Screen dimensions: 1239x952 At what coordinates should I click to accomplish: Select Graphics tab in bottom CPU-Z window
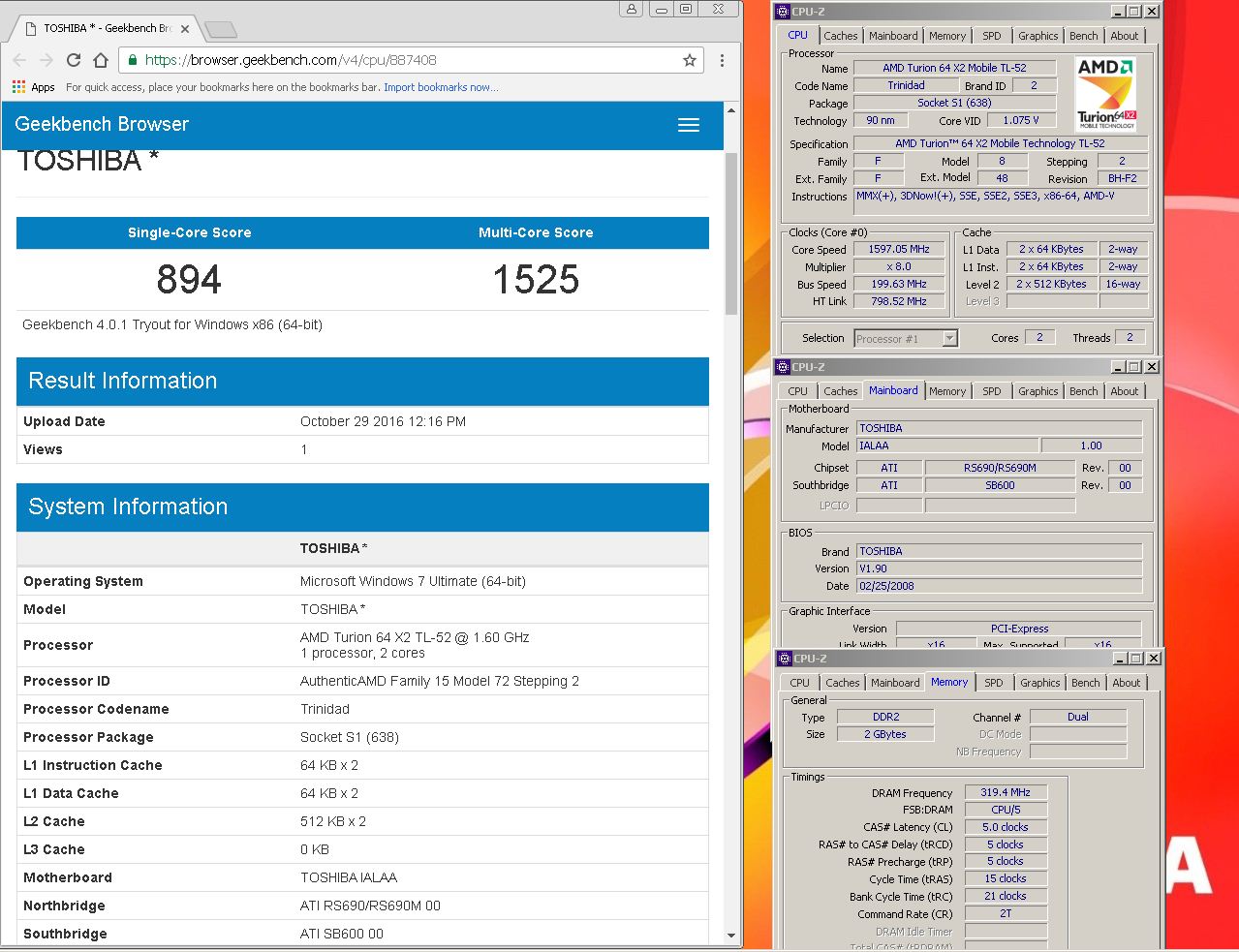click(x=1040, y=683)
